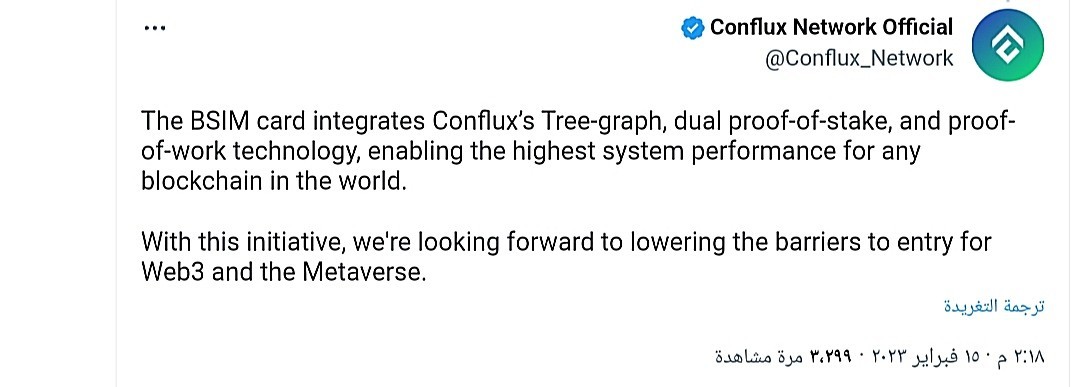Click the word "Metaverse" in the tweet

coord(361,271)
